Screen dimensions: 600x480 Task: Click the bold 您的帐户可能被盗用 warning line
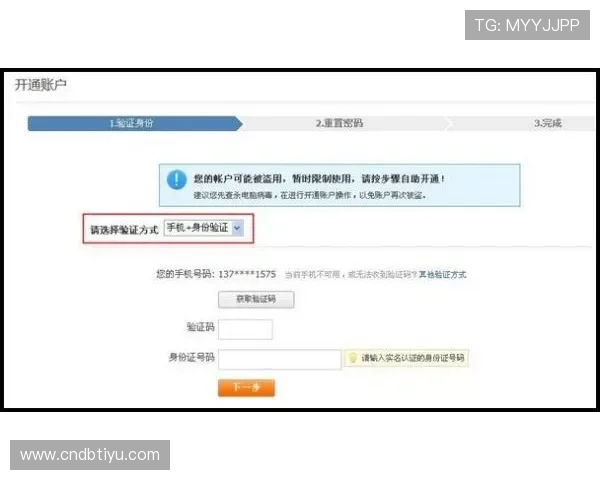[x=319, y=179]
